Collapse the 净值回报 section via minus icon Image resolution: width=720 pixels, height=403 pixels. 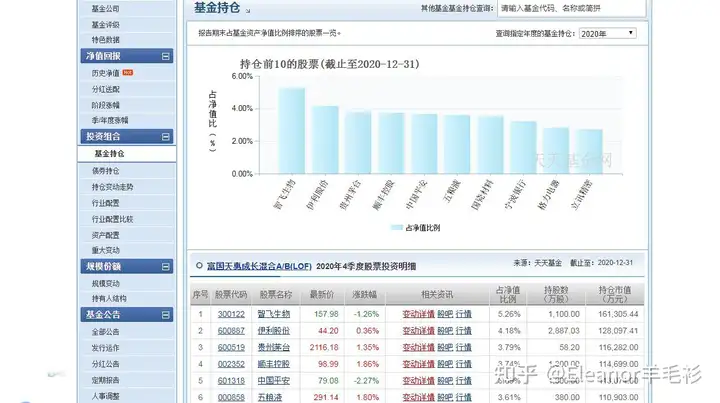(x=166, y=56)
